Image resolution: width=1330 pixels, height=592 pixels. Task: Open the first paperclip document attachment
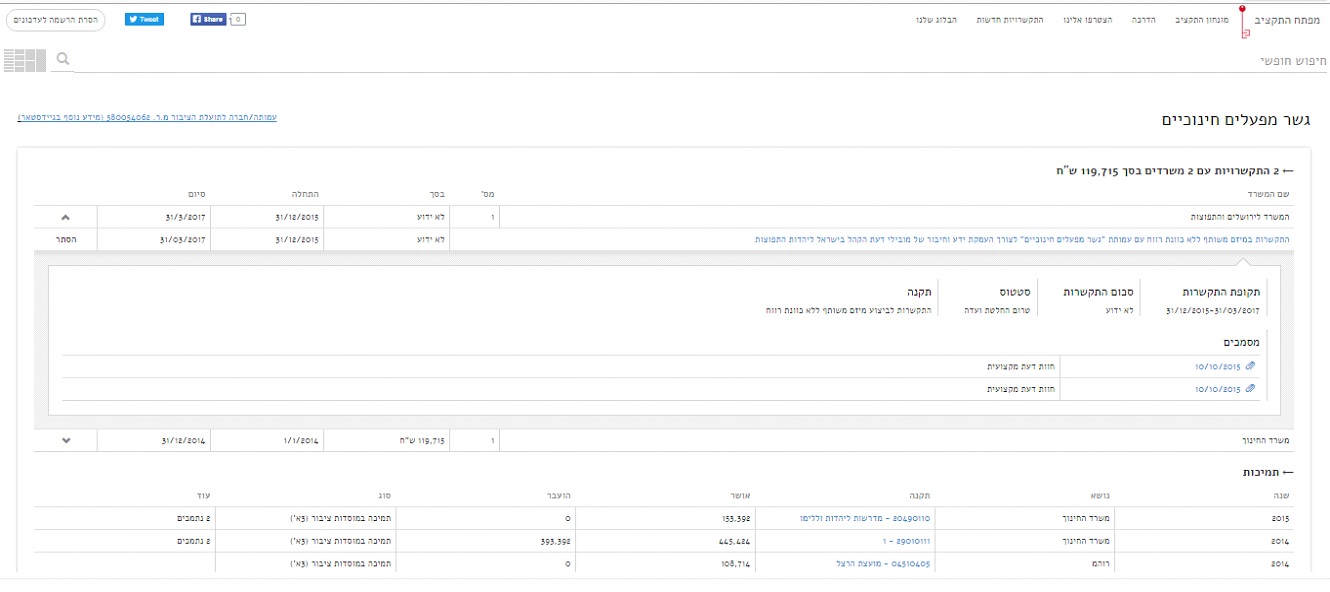click(1250, 366)
